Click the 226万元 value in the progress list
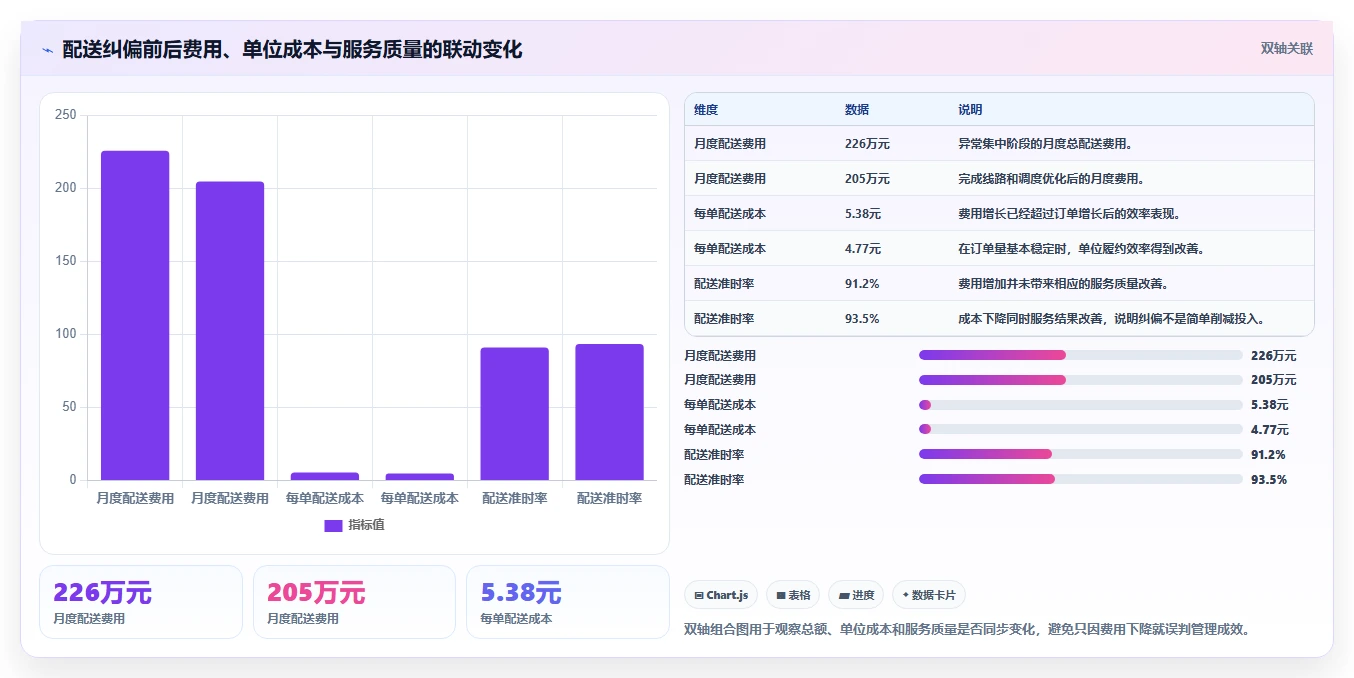The height and width of the screenshot is (678, 1354). tap(1273, 355)
